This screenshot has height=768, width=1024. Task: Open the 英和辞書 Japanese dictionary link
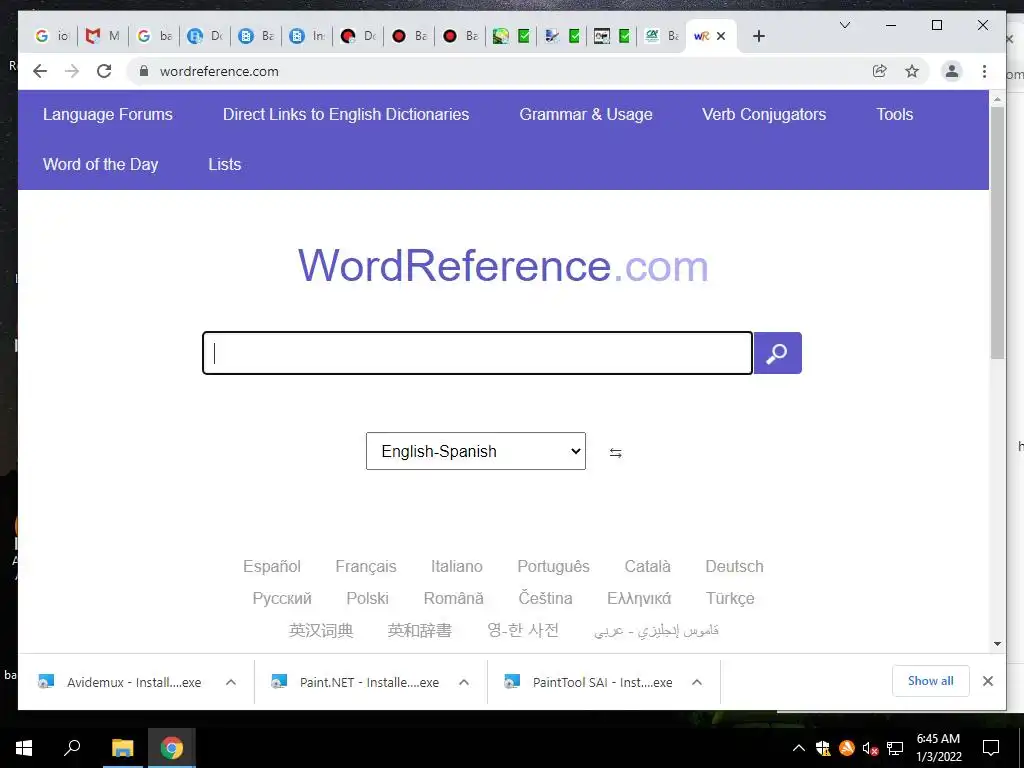(x=420, y=630)
